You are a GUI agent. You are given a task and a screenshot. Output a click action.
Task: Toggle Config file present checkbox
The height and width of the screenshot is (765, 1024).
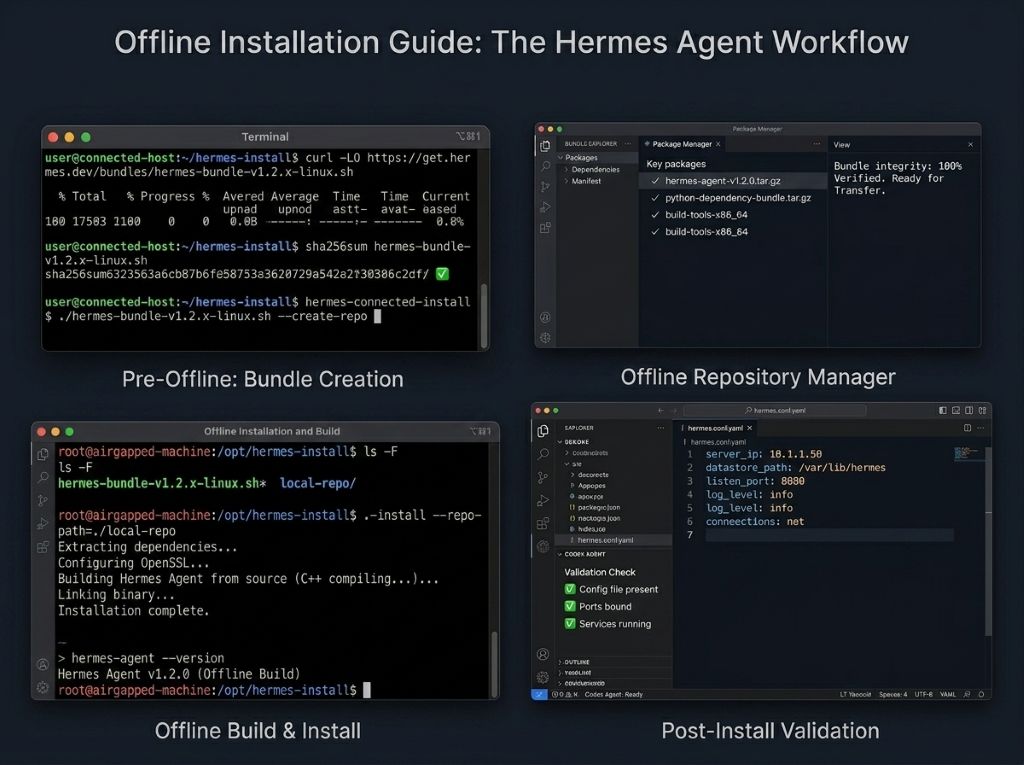pos(569,589)
